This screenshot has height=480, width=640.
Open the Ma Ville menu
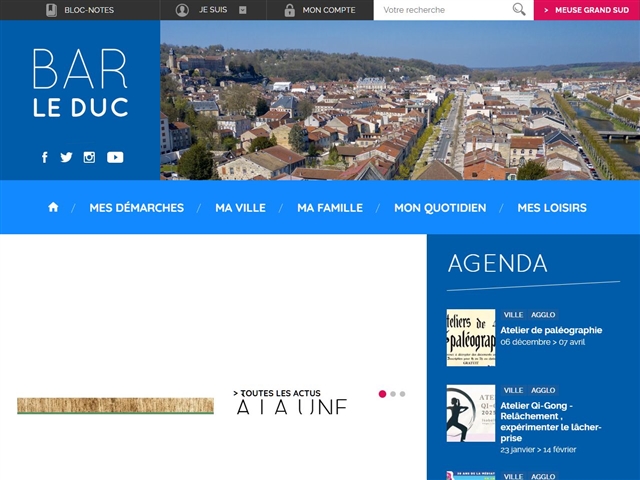click(x=240, y=208)
